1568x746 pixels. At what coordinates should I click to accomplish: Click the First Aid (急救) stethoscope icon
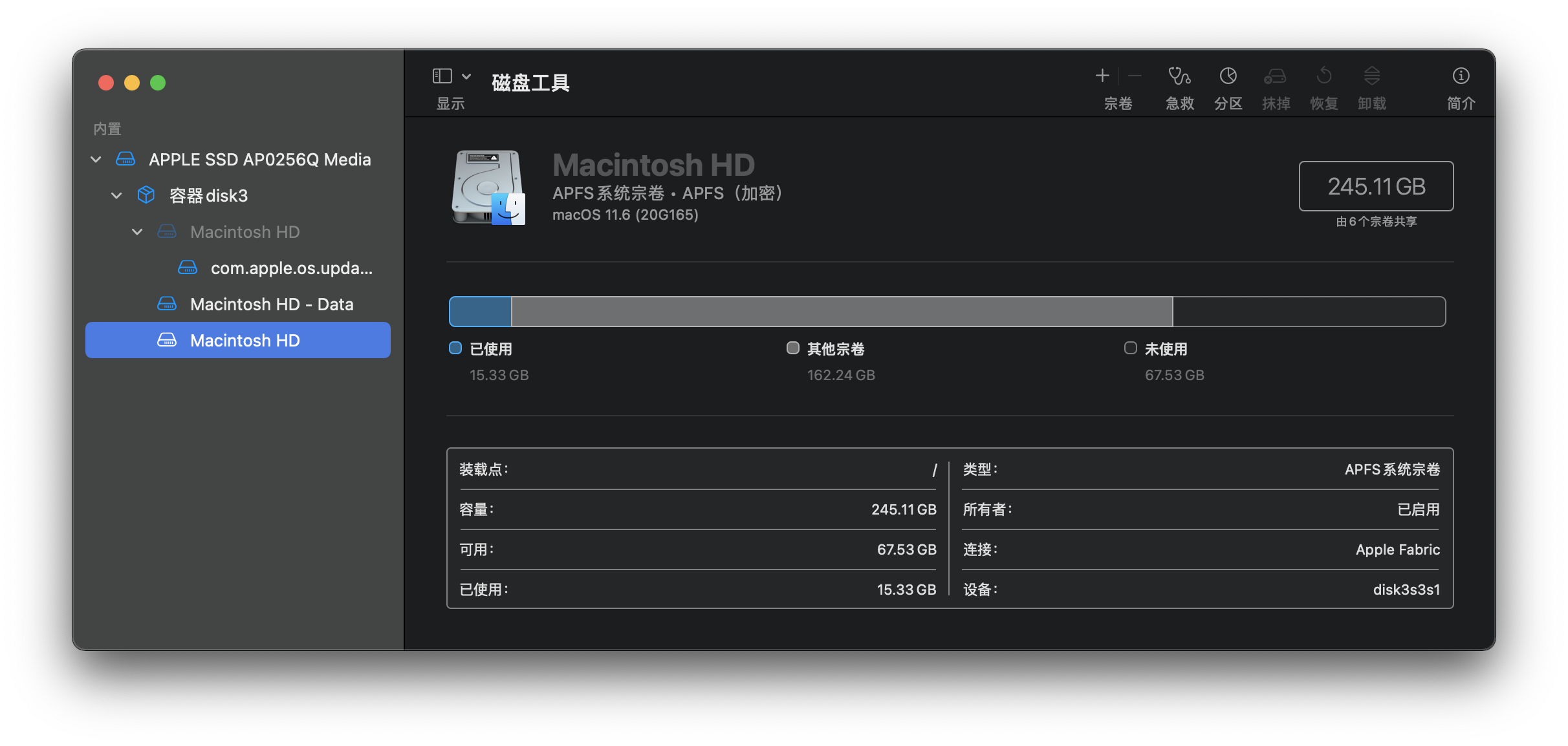click(1179, 77)
